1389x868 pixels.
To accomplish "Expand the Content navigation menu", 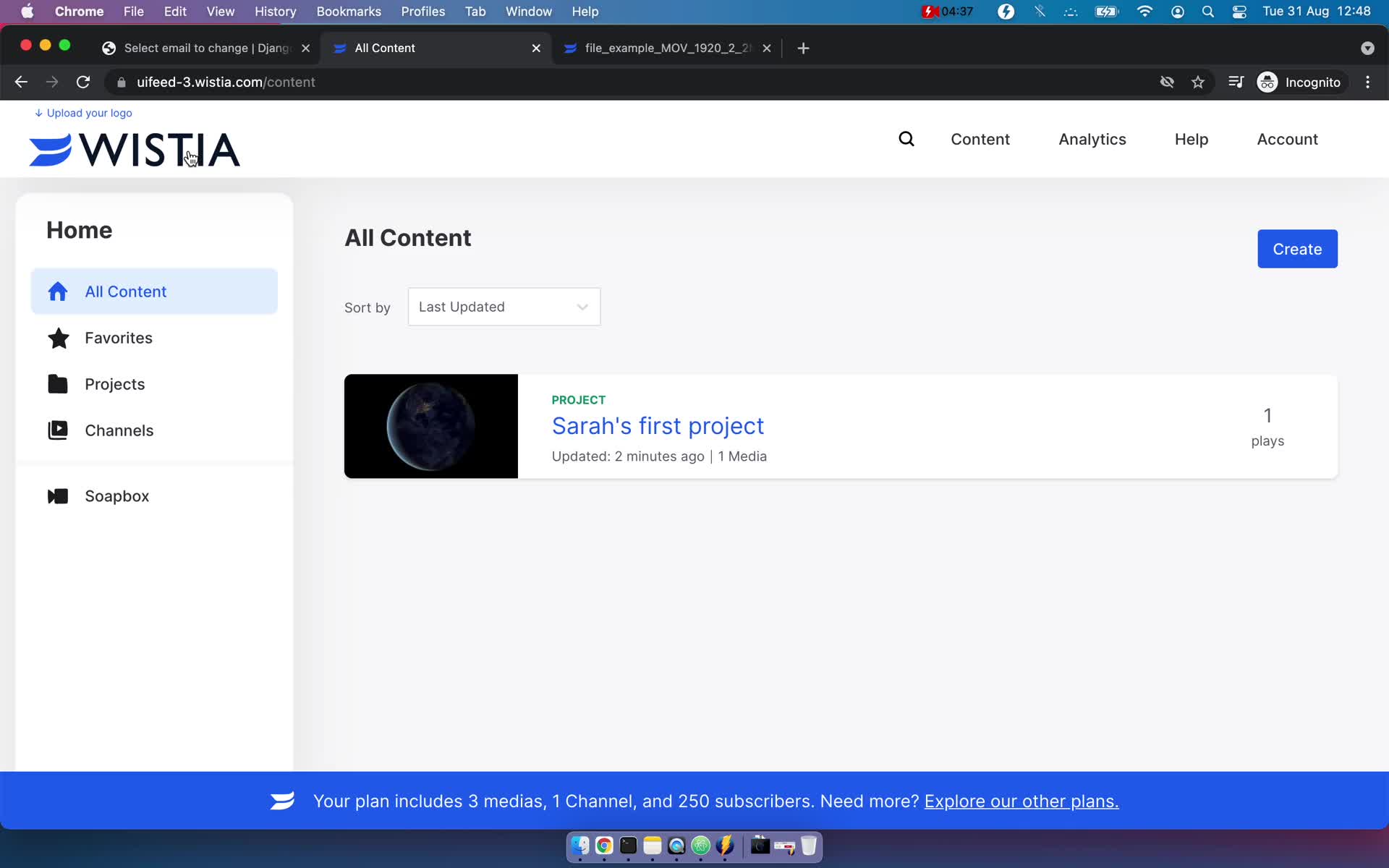I will [981, 139].
